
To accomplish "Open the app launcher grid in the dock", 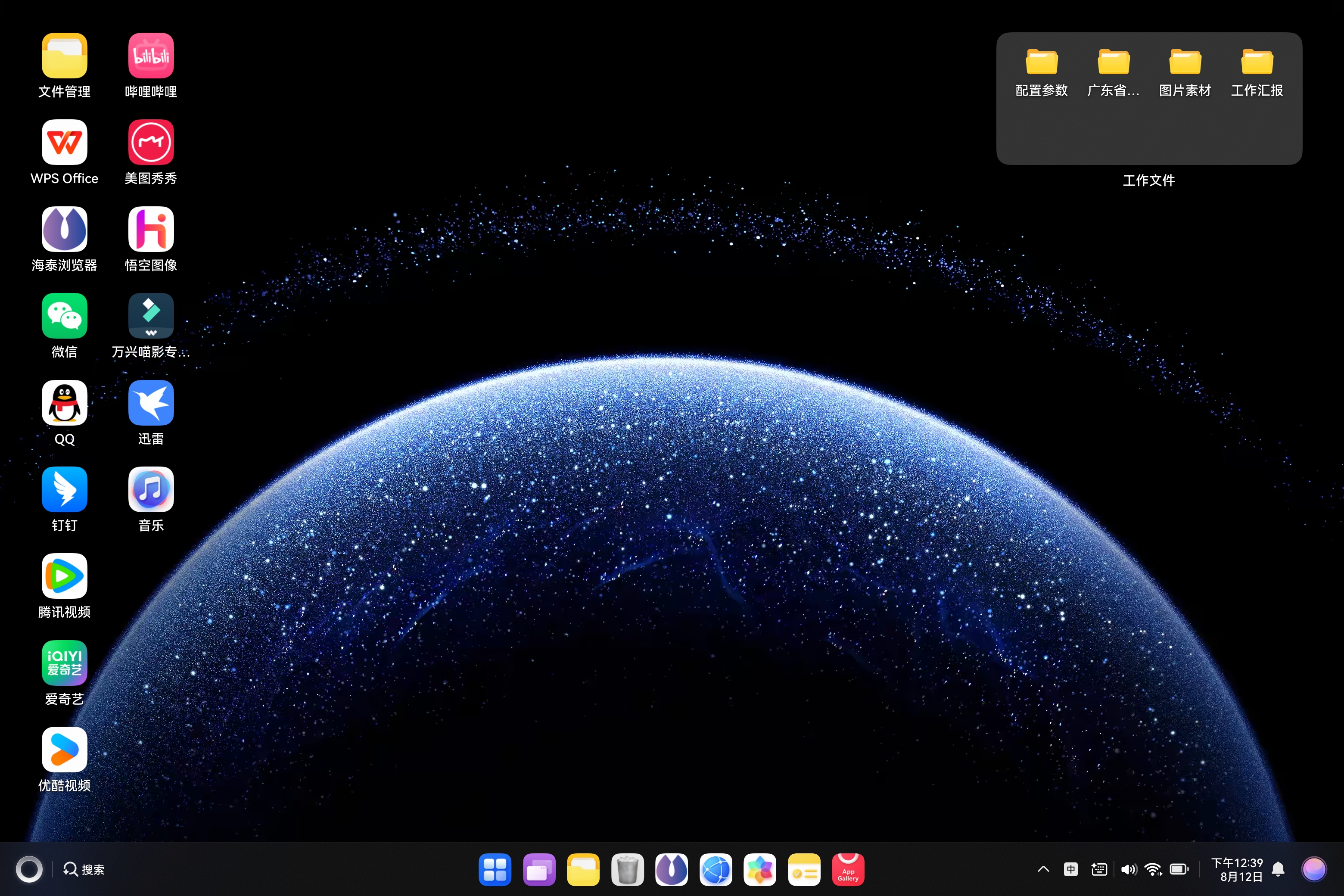I will (495, 870).
